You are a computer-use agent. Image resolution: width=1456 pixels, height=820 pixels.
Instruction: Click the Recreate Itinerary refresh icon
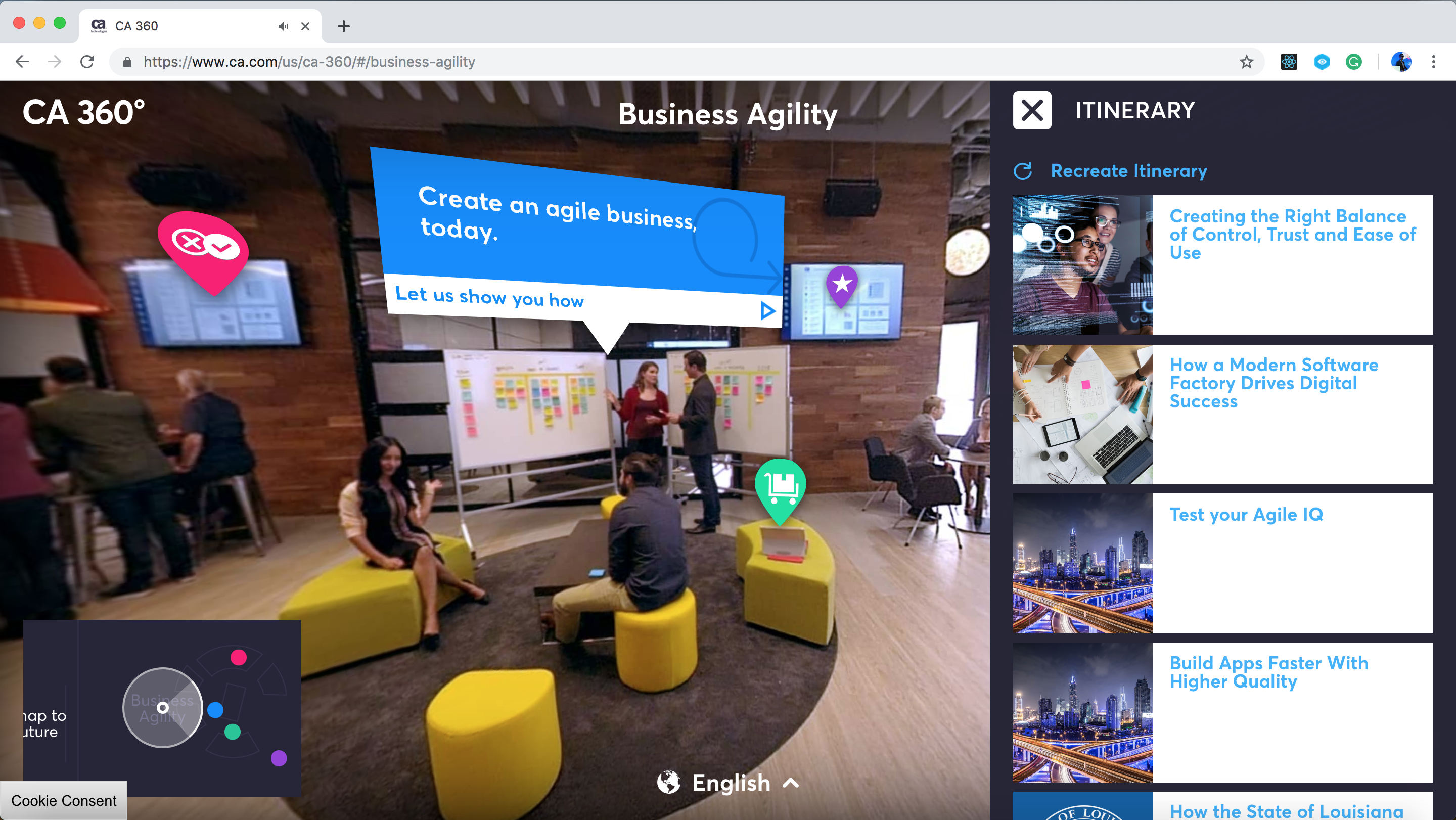tap(1023, 171)
